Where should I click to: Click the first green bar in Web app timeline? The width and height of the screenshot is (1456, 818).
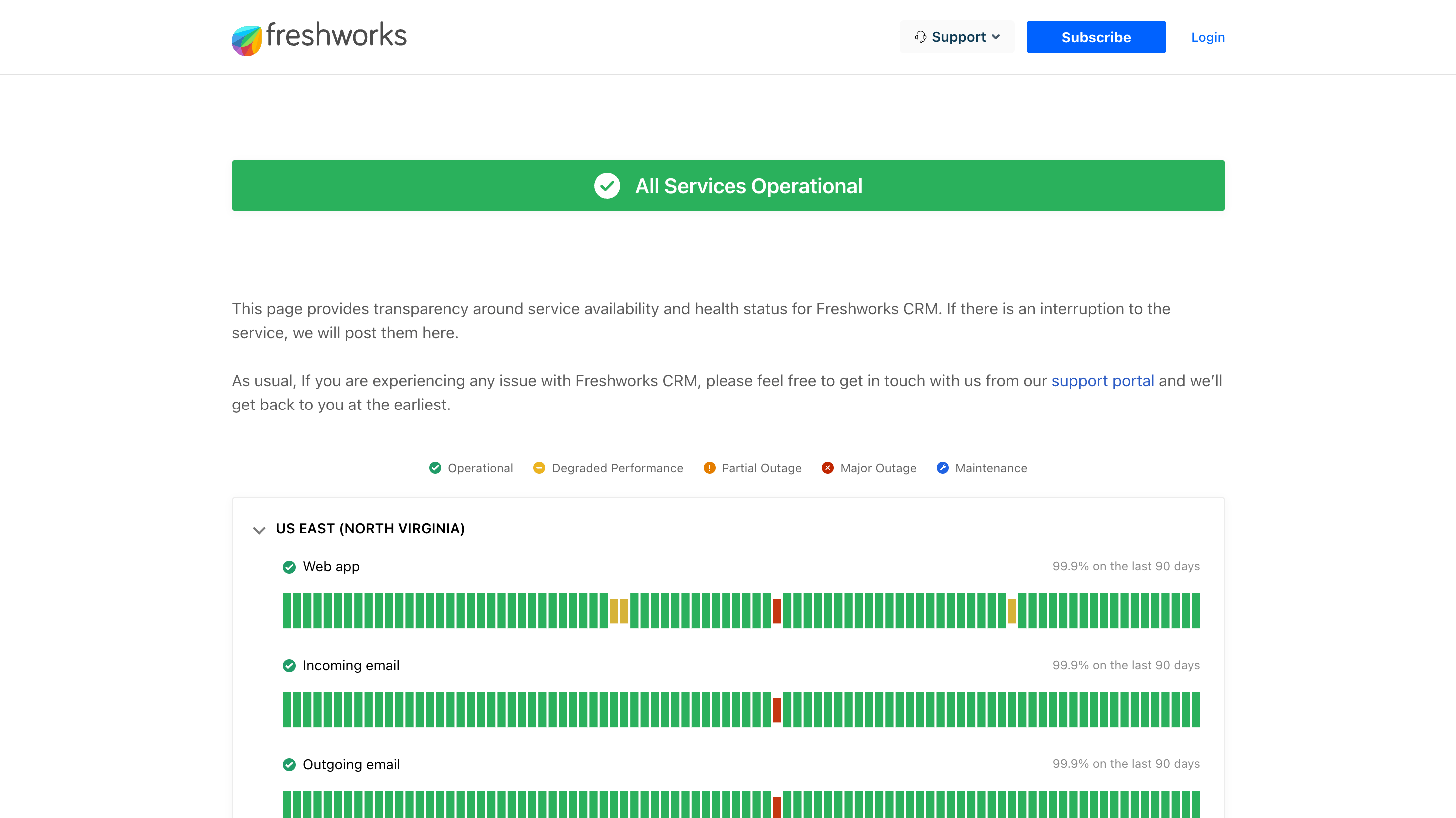point(287,611)
